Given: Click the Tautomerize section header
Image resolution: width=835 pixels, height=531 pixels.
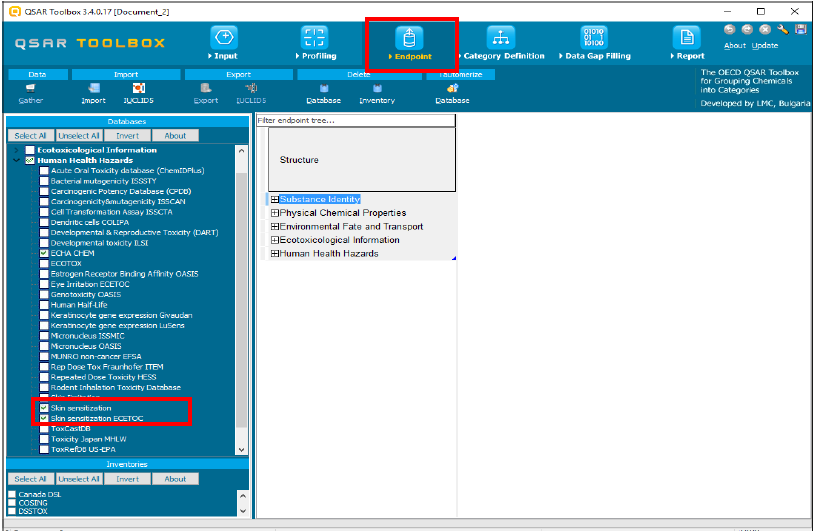Looking at the screenshot, I should 461,75.
